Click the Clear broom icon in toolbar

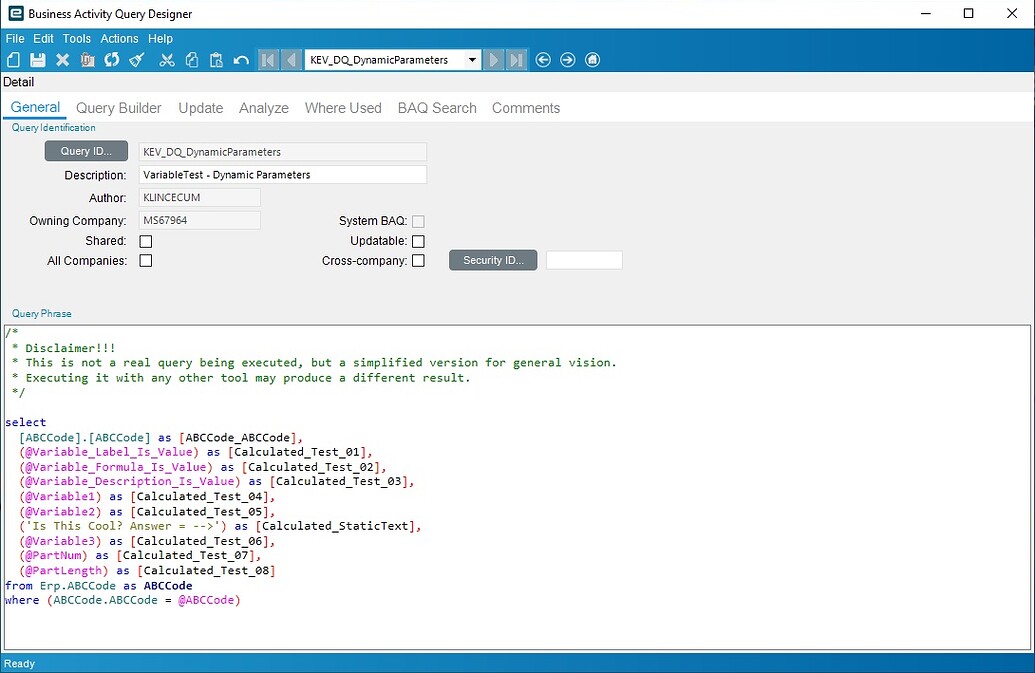(137, 60)
